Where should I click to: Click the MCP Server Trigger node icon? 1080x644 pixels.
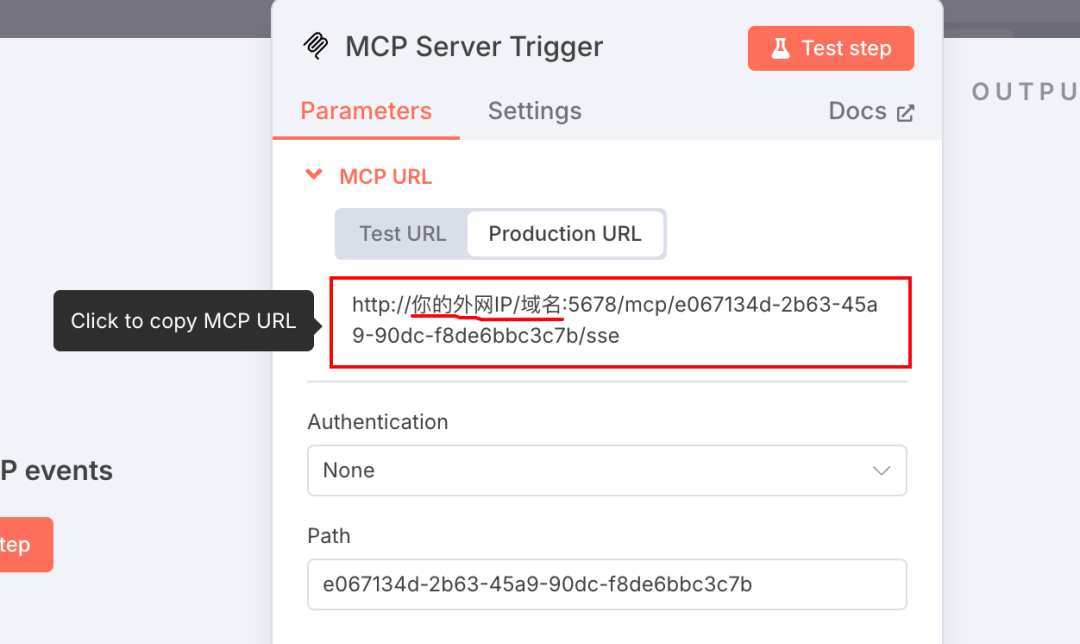pos(316,46)
